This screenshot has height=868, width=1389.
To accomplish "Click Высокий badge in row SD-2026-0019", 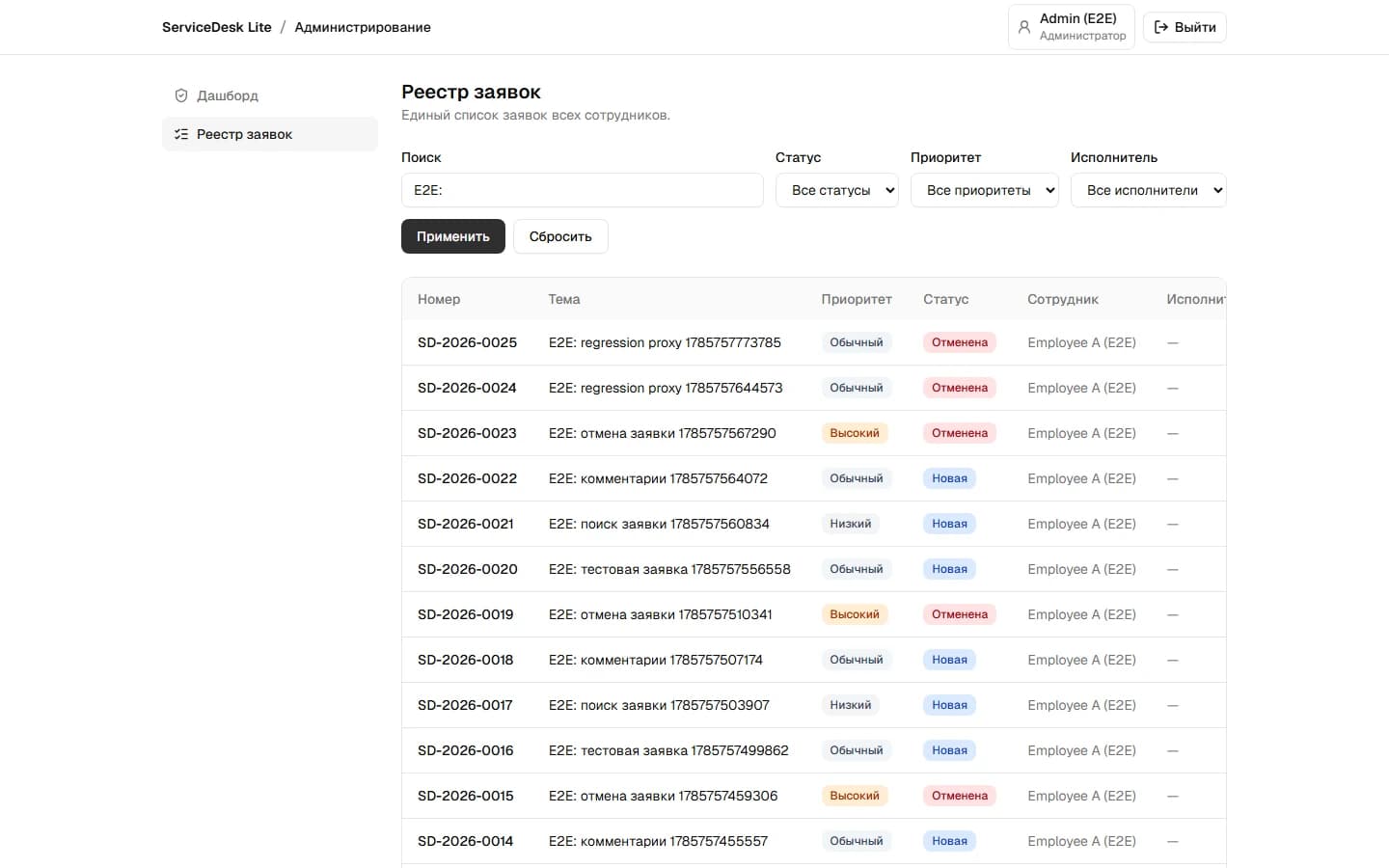I will [855, 614].
